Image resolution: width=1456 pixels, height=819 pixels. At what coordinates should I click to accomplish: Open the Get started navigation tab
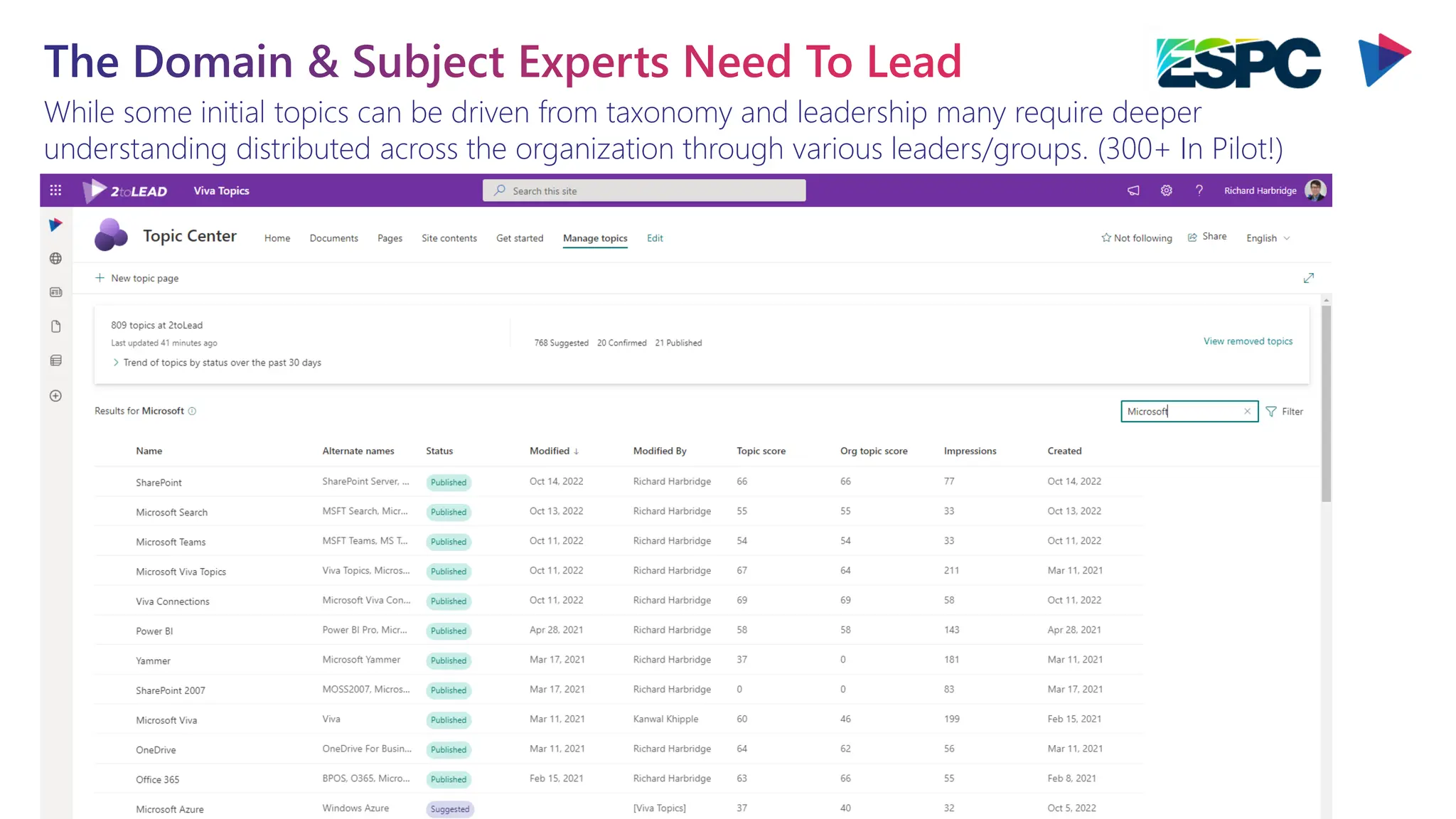pos(520,238)
